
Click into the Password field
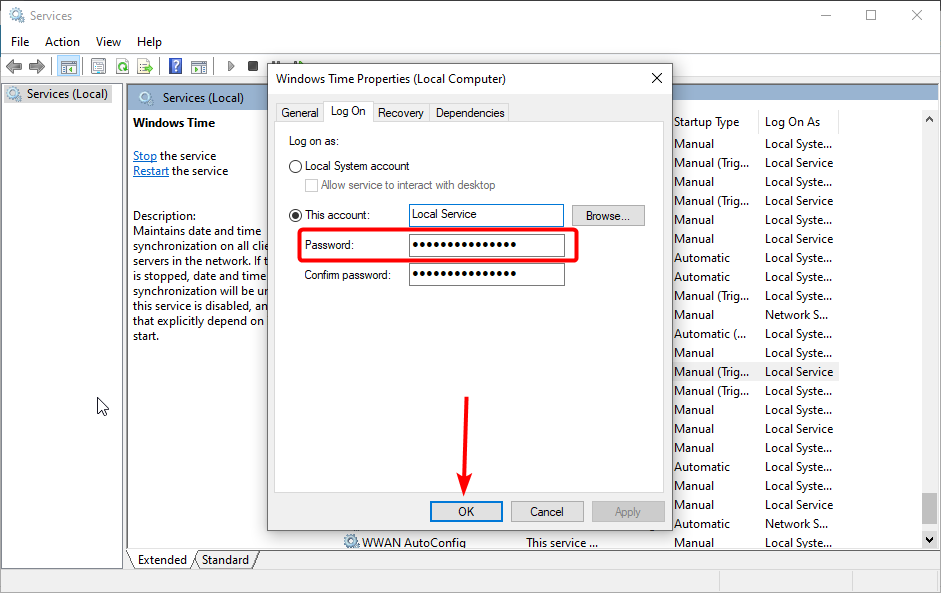(487, 245)
